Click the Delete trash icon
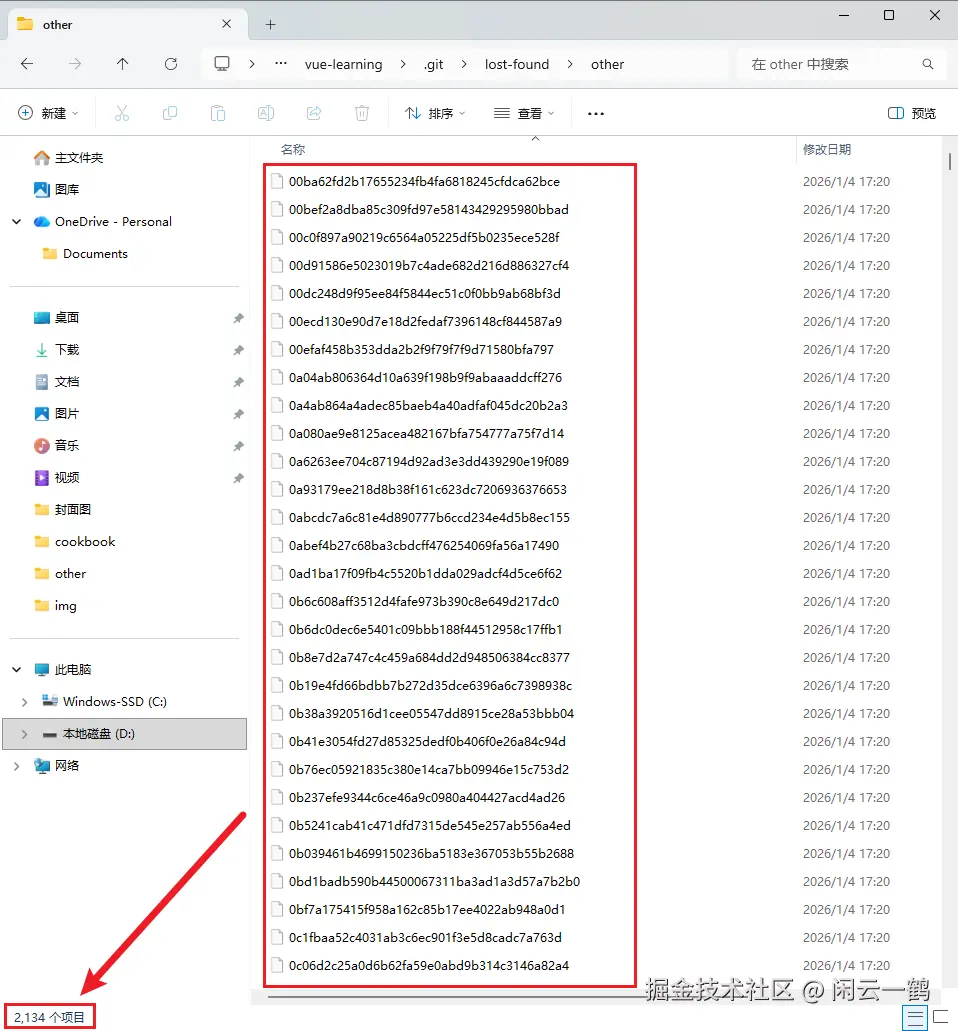The width and height of the screenshot is (958, 1031). click(362, 113)
